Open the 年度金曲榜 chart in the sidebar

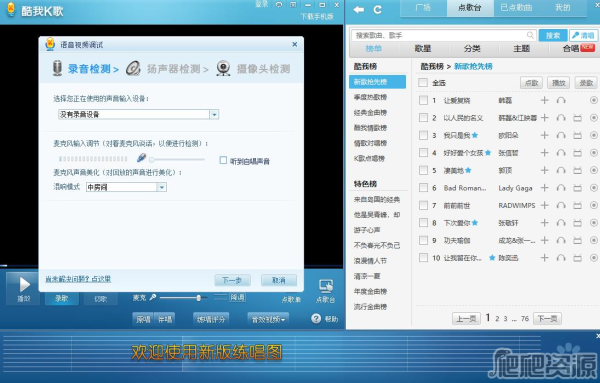point(370,292)
